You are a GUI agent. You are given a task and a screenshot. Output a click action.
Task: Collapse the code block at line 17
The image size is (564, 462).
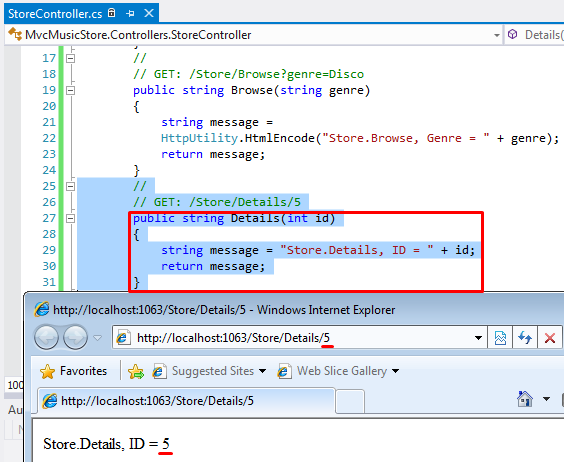click(70, 58)
